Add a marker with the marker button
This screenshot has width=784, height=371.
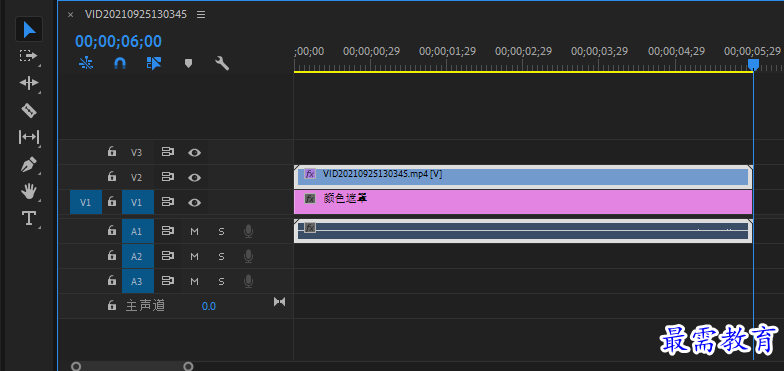[x=188, y=64]
